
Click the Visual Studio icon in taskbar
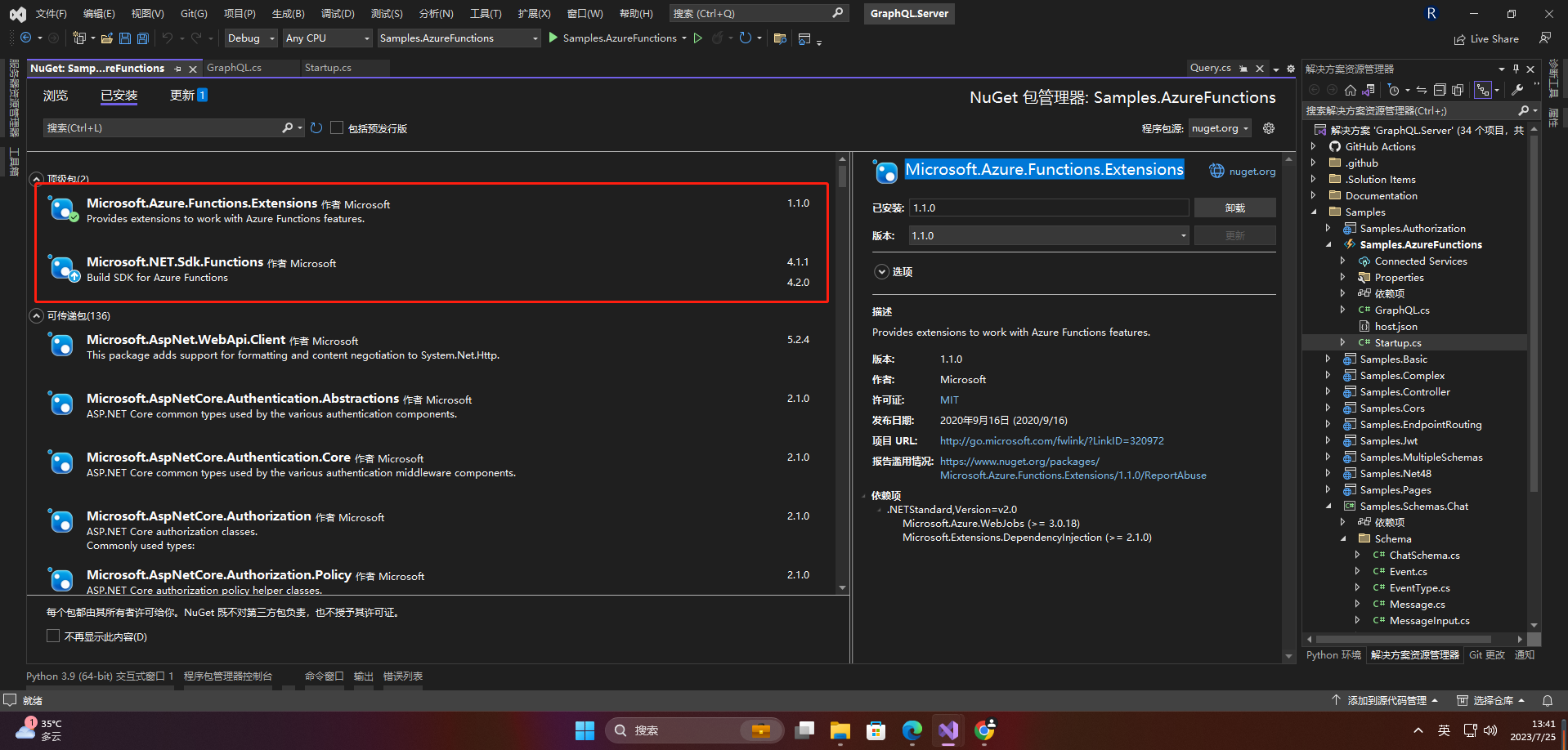(948, 730)
